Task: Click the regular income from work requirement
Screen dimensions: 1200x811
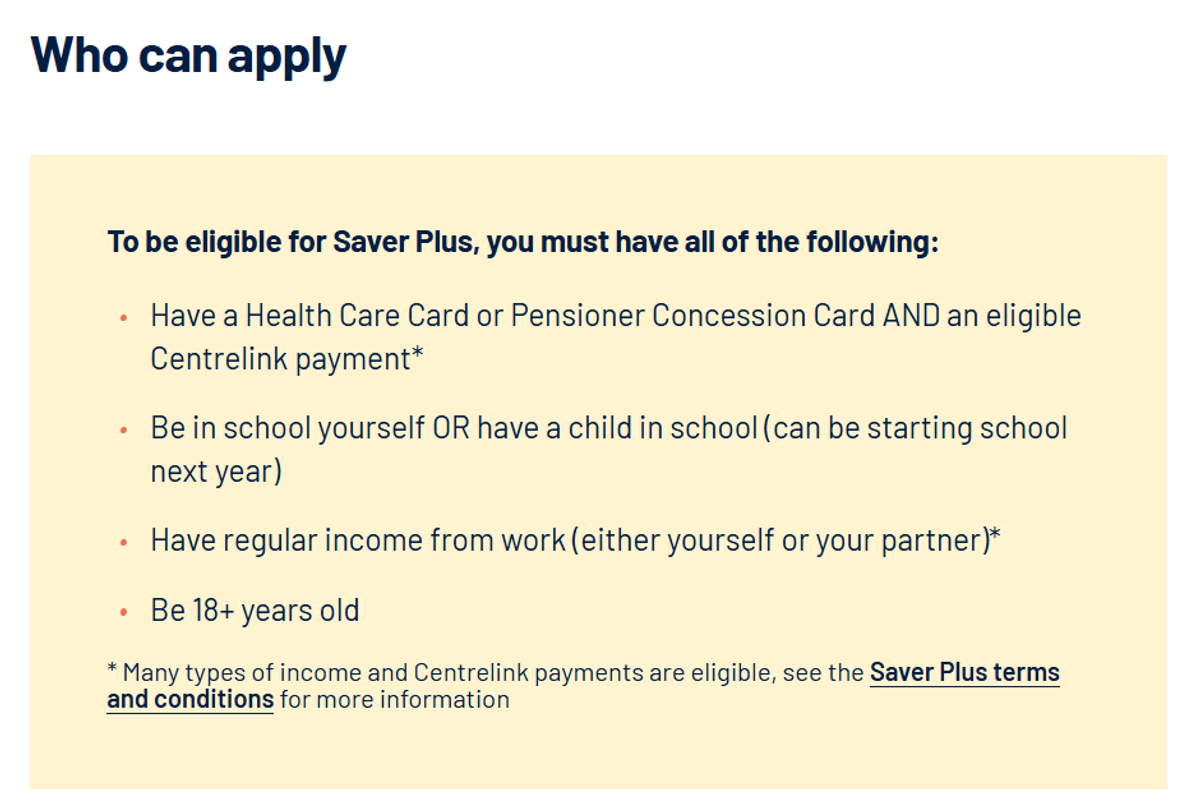Action: point(576,540)
